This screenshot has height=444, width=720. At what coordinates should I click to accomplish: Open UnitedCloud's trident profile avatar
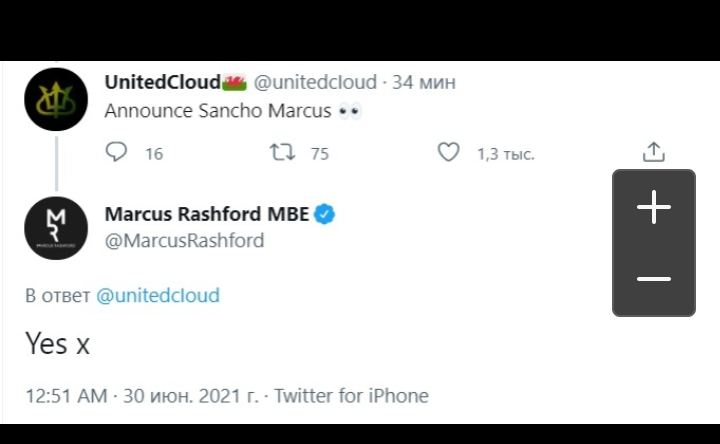click(x=56, y=99)
